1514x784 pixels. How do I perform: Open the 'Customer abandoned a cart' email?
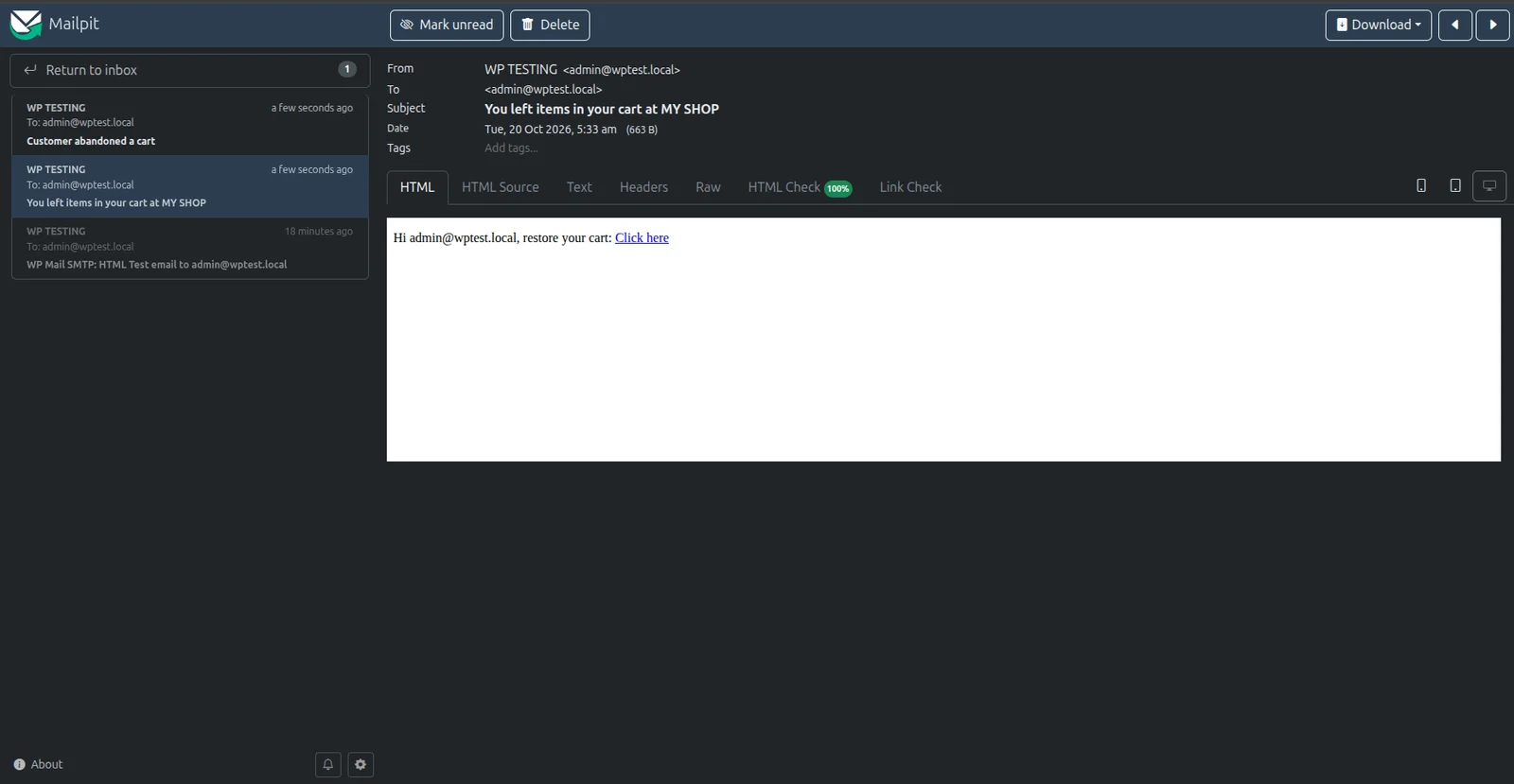[189, 124]
